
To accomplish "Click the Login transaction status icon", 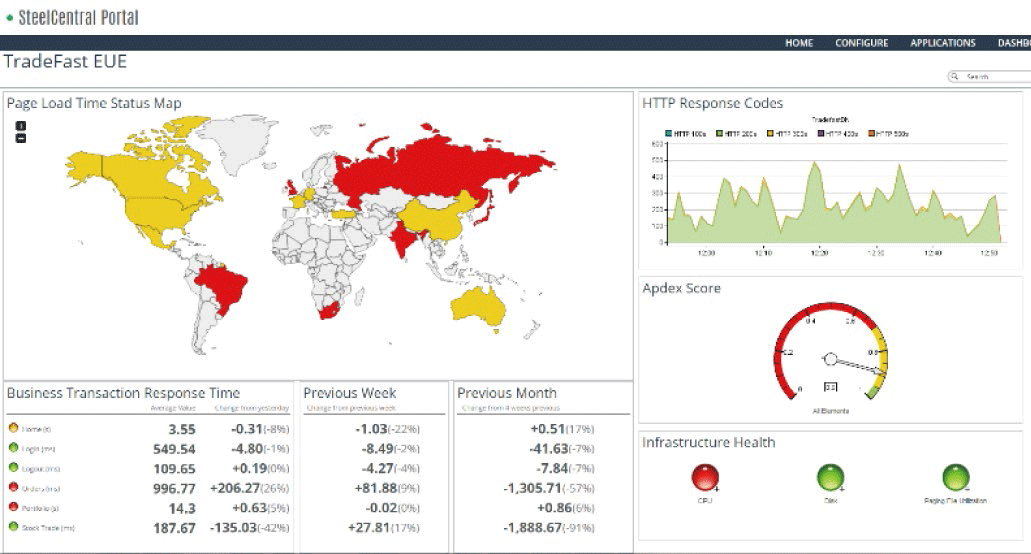I will [13, 448].
